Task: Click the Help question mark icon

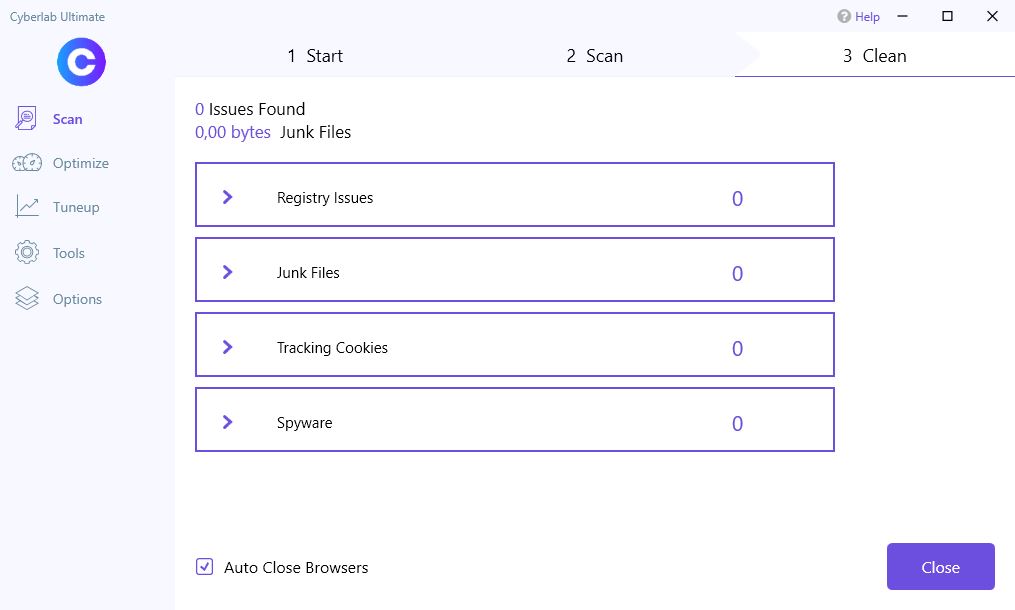Action: coord(844,17)
